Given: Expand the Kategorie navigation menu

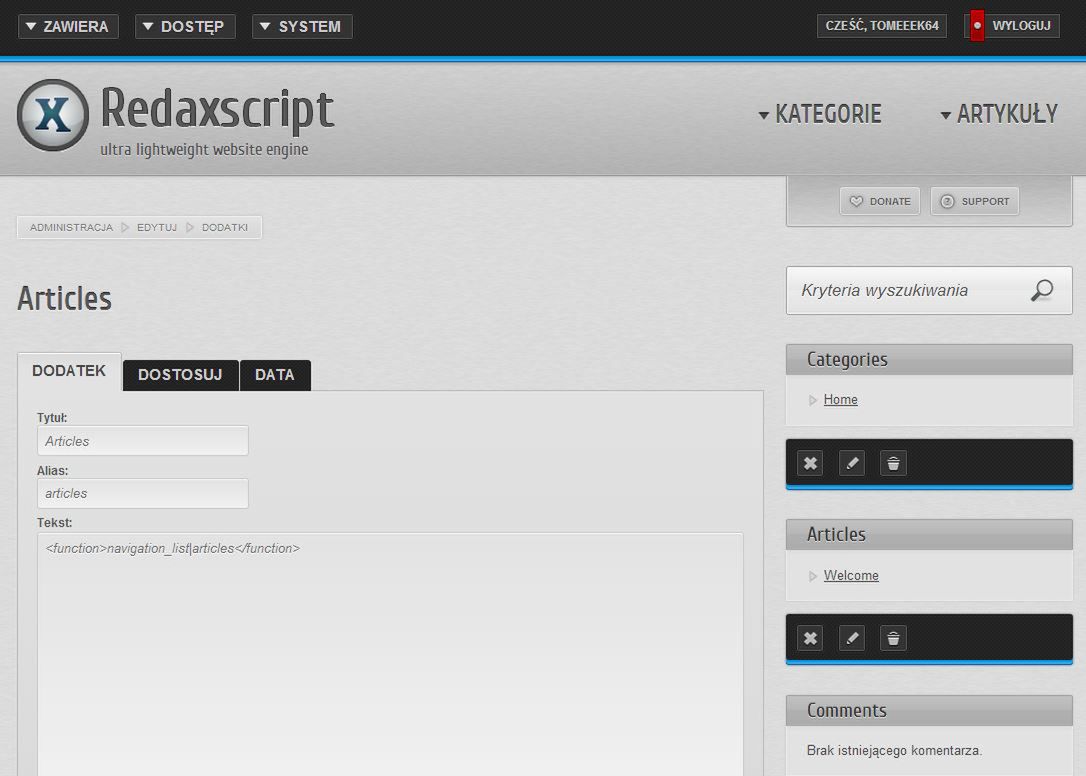Looking at the screenshot, I should (820, 114).
